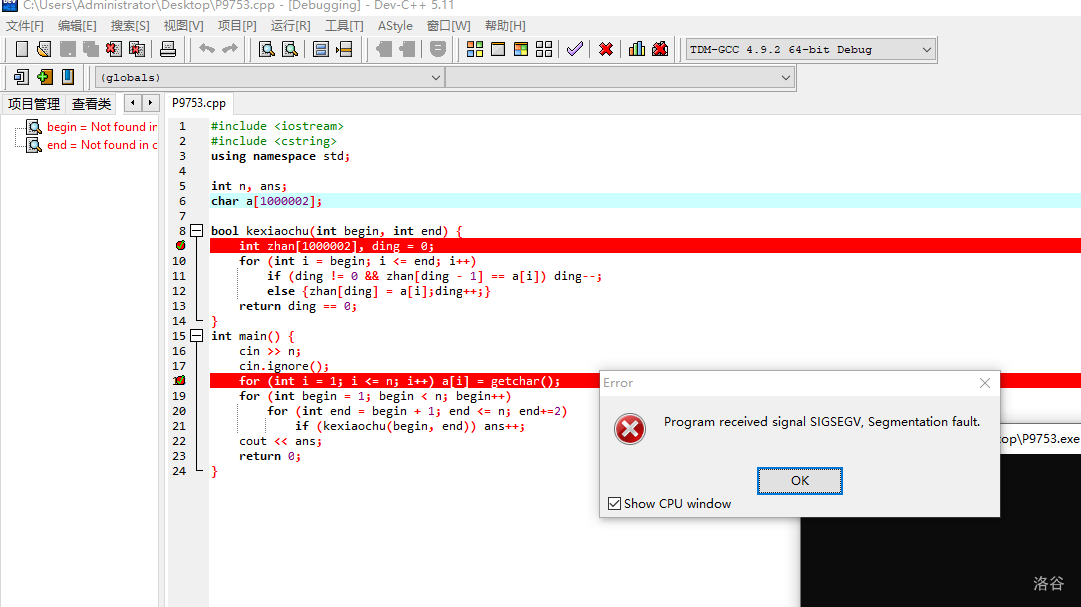Image resolution: width=1081 pixels, height=607 pixels.
Task: Switch to the 查看类 tab
Action: pos(92,104)
